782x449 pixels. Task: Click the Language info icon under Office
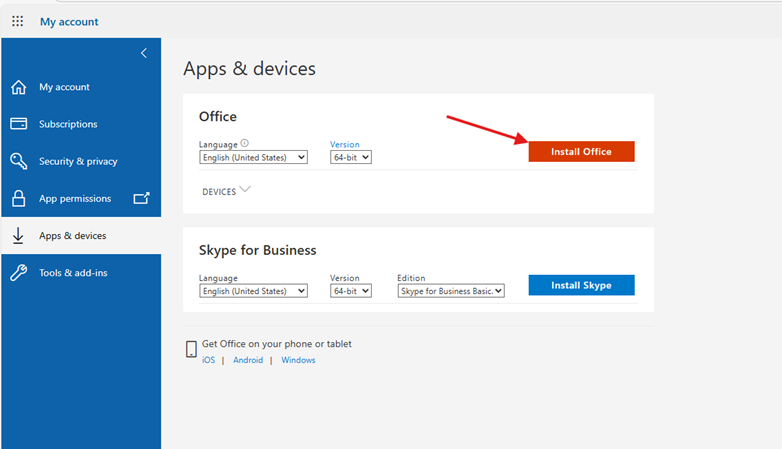(x=245, y=143)
